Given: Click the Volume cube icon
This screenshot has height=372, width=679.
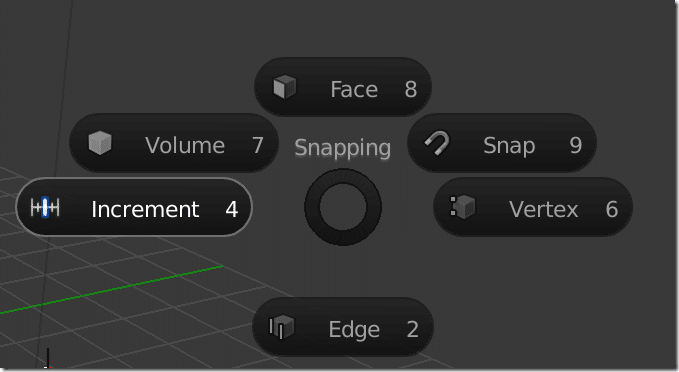Looking at the screenshot, I should tap(100, 142).
